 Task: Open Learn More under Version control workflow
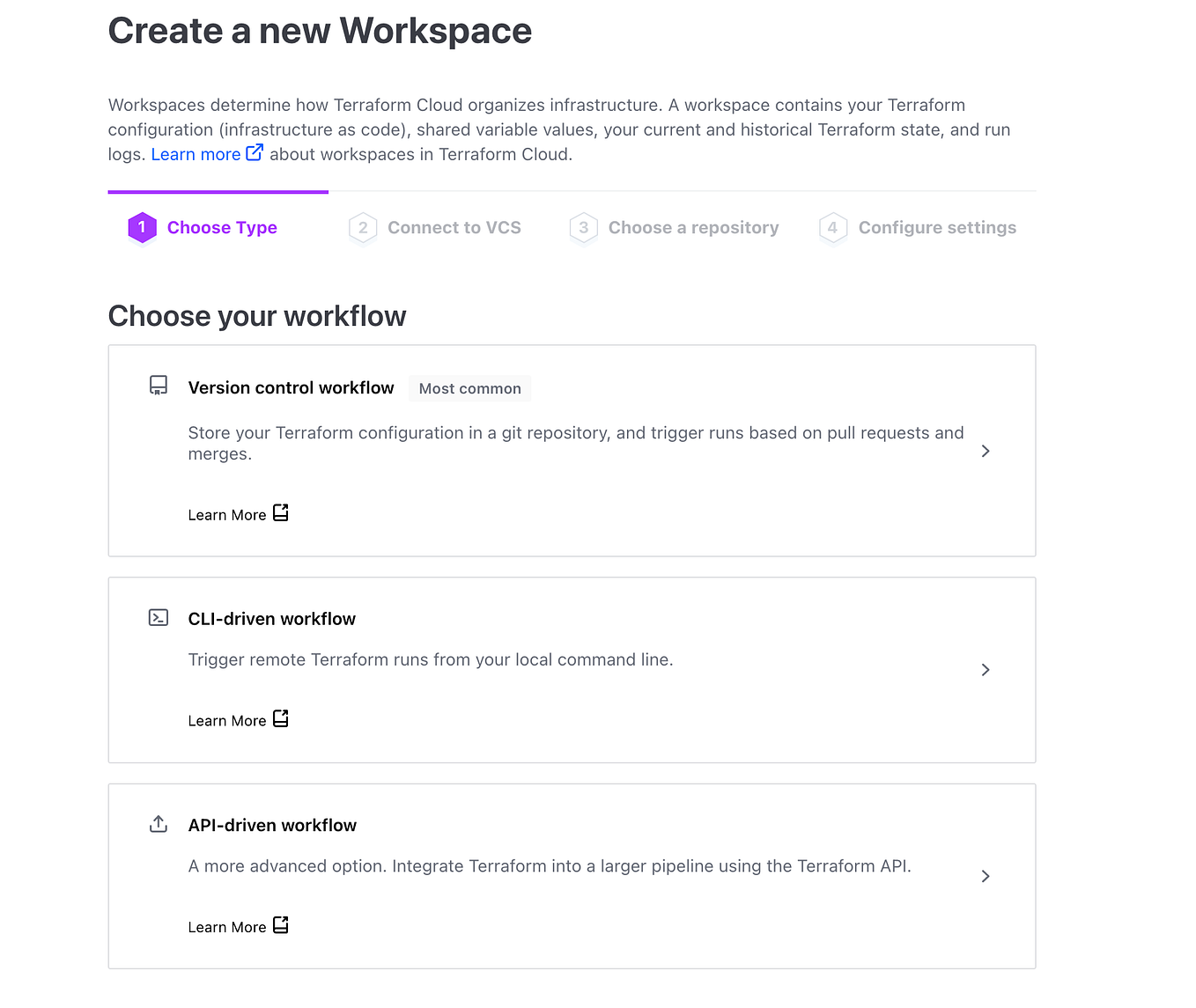226,514
